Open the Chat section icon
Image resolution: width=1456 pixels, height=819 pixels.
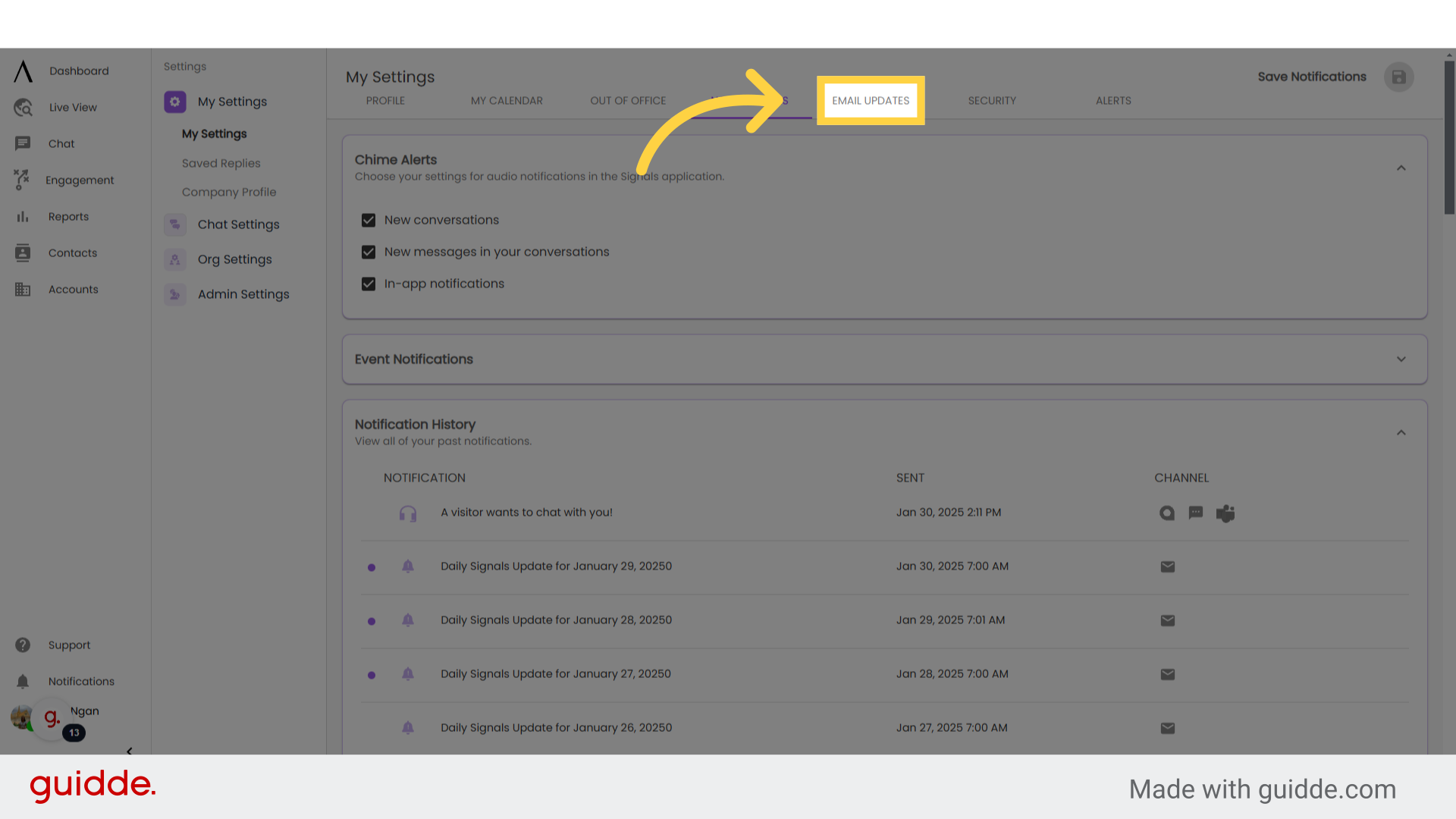[x=23, y=143]
